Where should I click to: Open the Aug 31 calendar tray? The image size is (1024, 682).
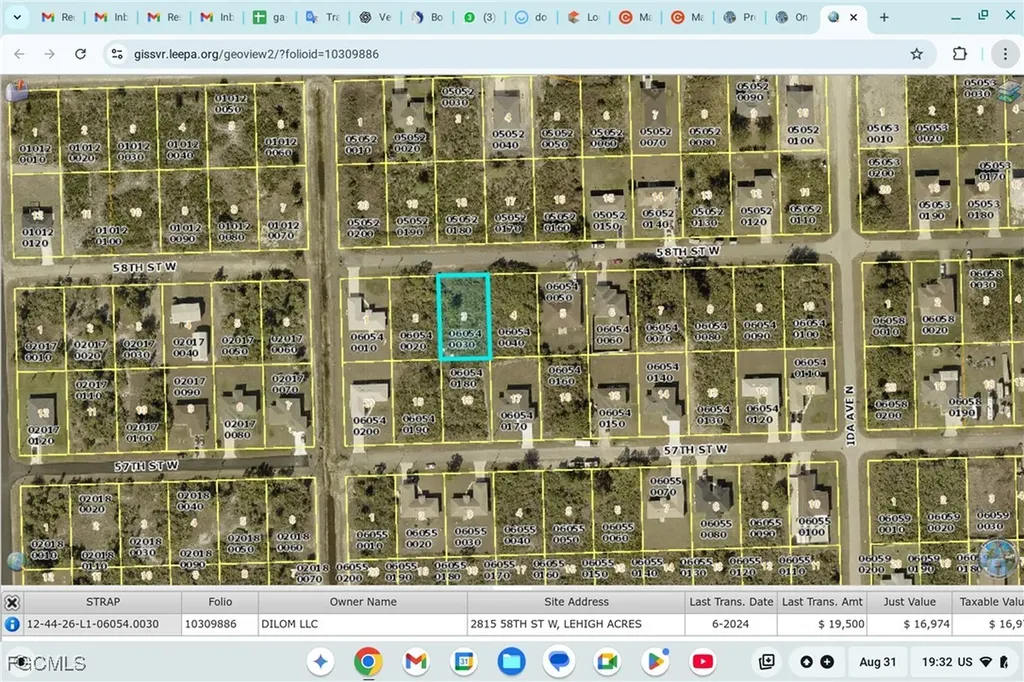877,662
